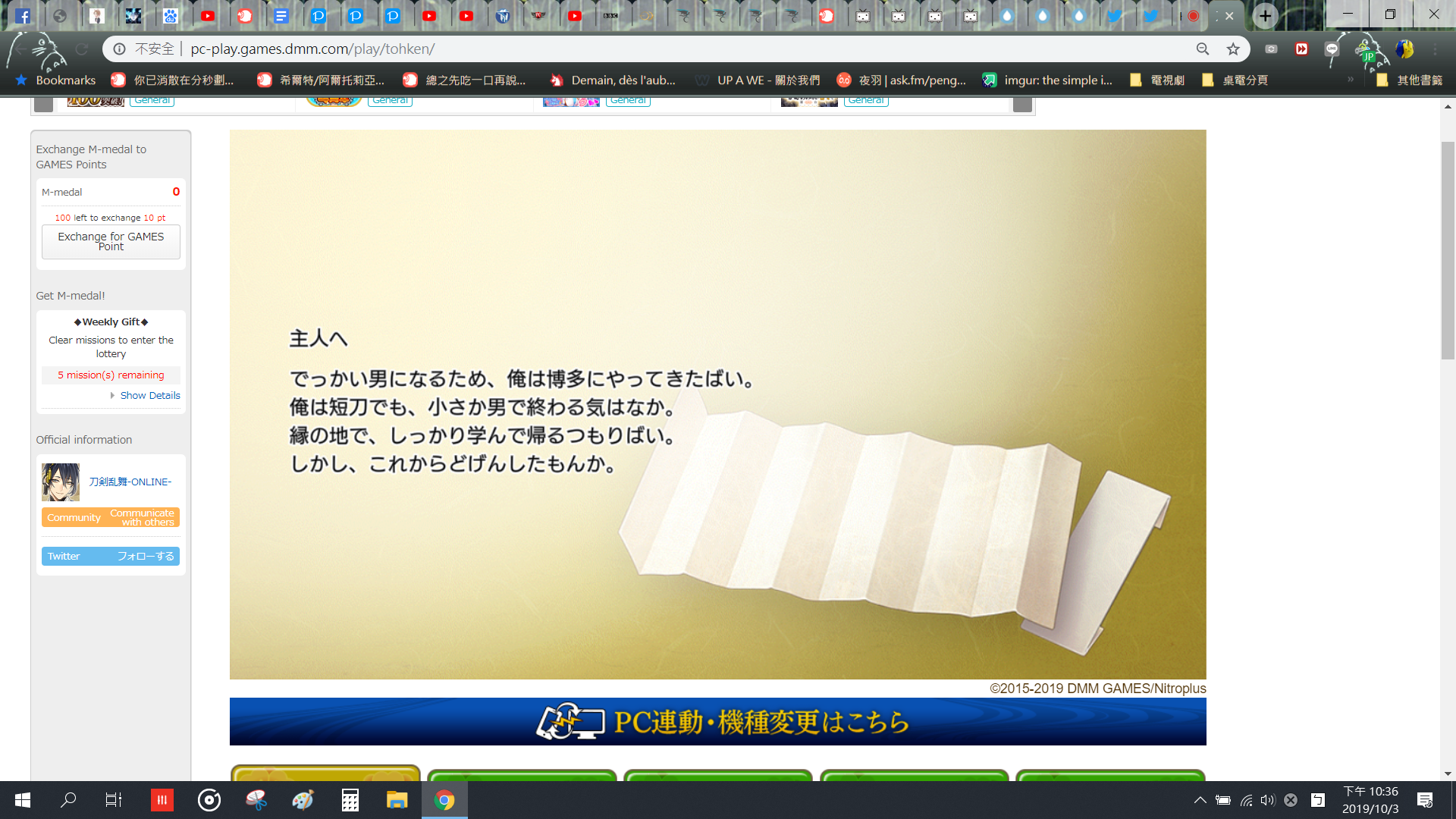Reload the current page
This screenshot has width=1456, height=819.
(82, 49)
